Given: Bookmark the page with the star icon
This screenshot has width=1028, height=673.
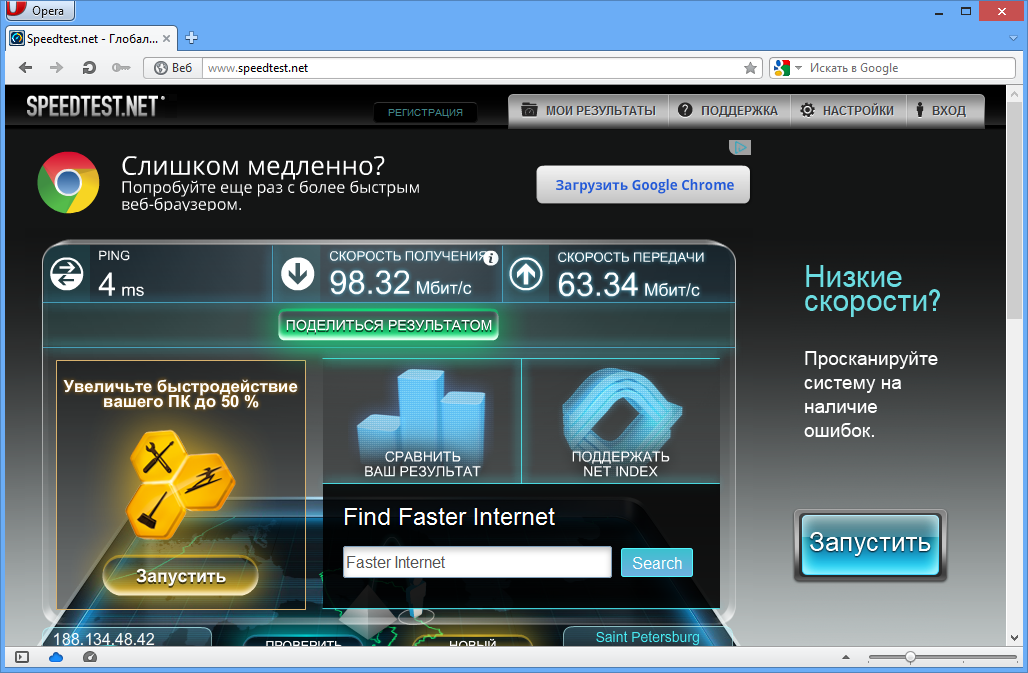Looking at the screenshot, I should point(751,67).
